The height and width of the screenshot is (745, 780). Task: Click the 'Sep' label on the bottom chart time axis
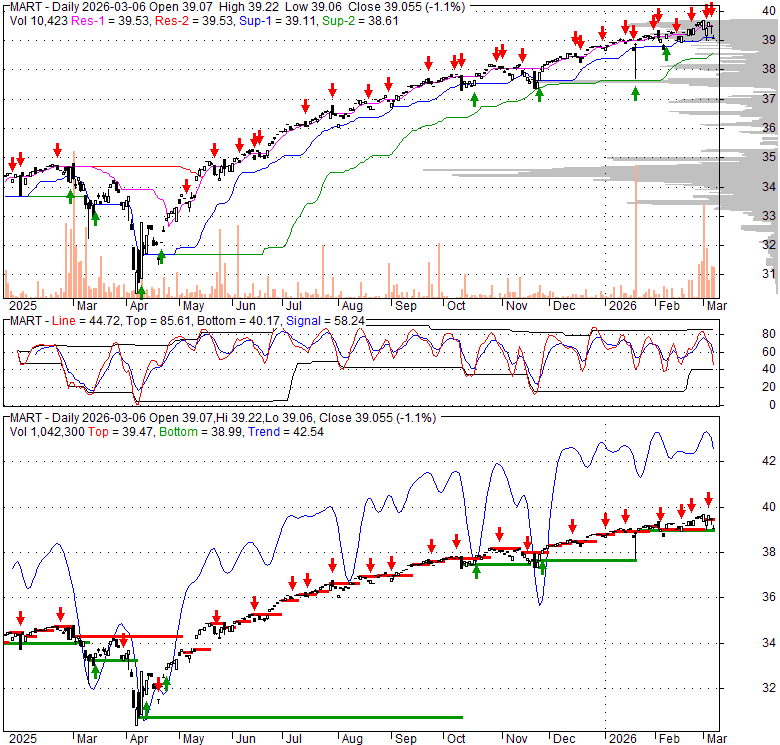click(405, 739)
